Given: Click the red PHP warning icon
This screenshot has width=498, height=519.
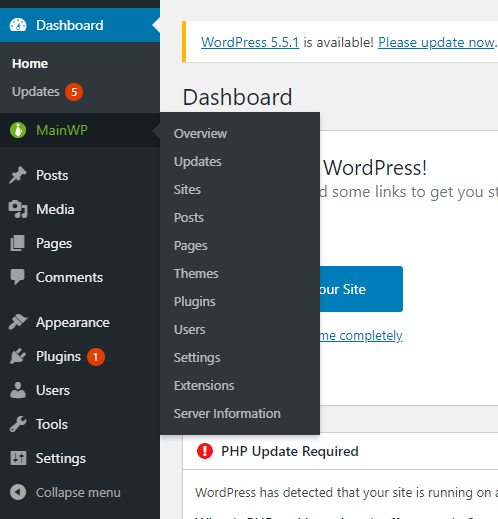Looking at the screenshot, I should click(205, 451).
